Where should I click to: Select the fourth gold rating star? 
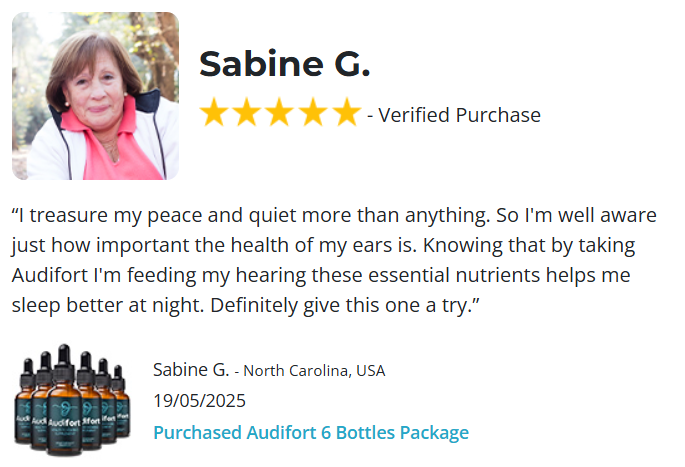[313, 113]
